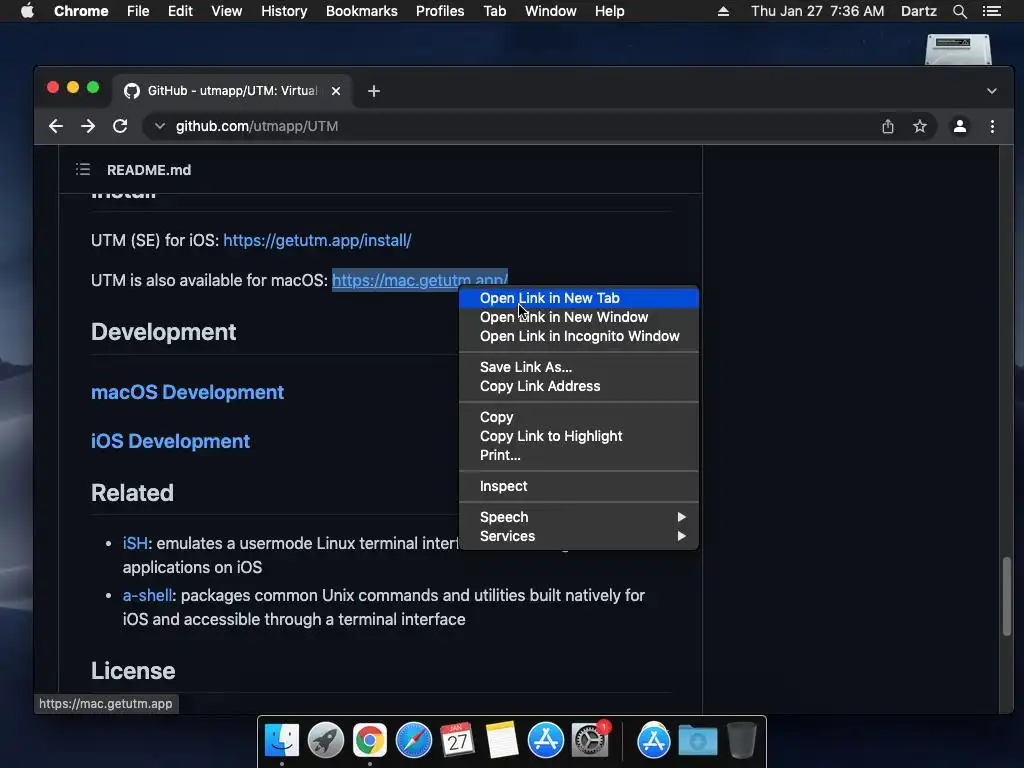Click the README.md file name header

149,170
